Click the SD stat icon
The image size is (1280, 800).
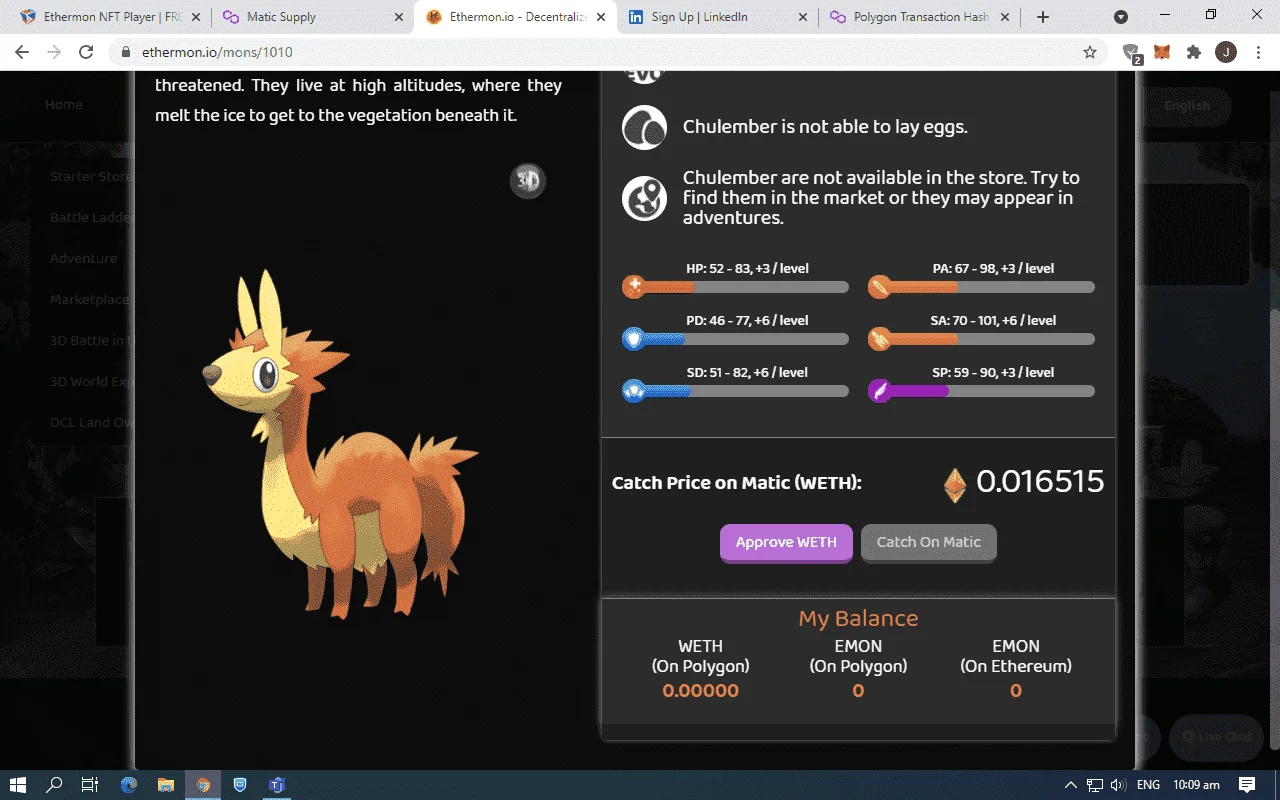[x=634, y=391]
